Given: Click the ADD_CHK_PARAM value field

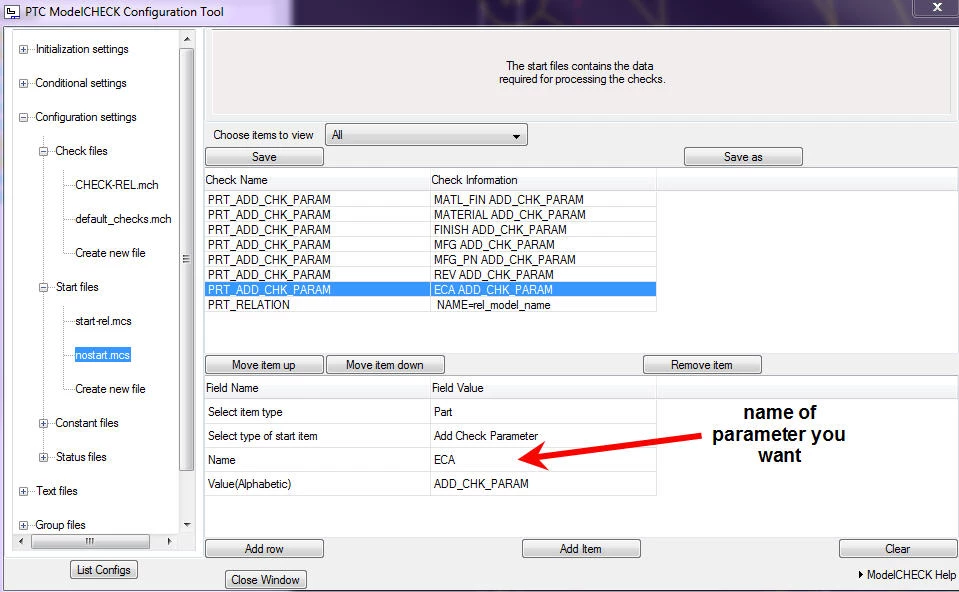Looking at the screenshot, I should tap(543, 483).
